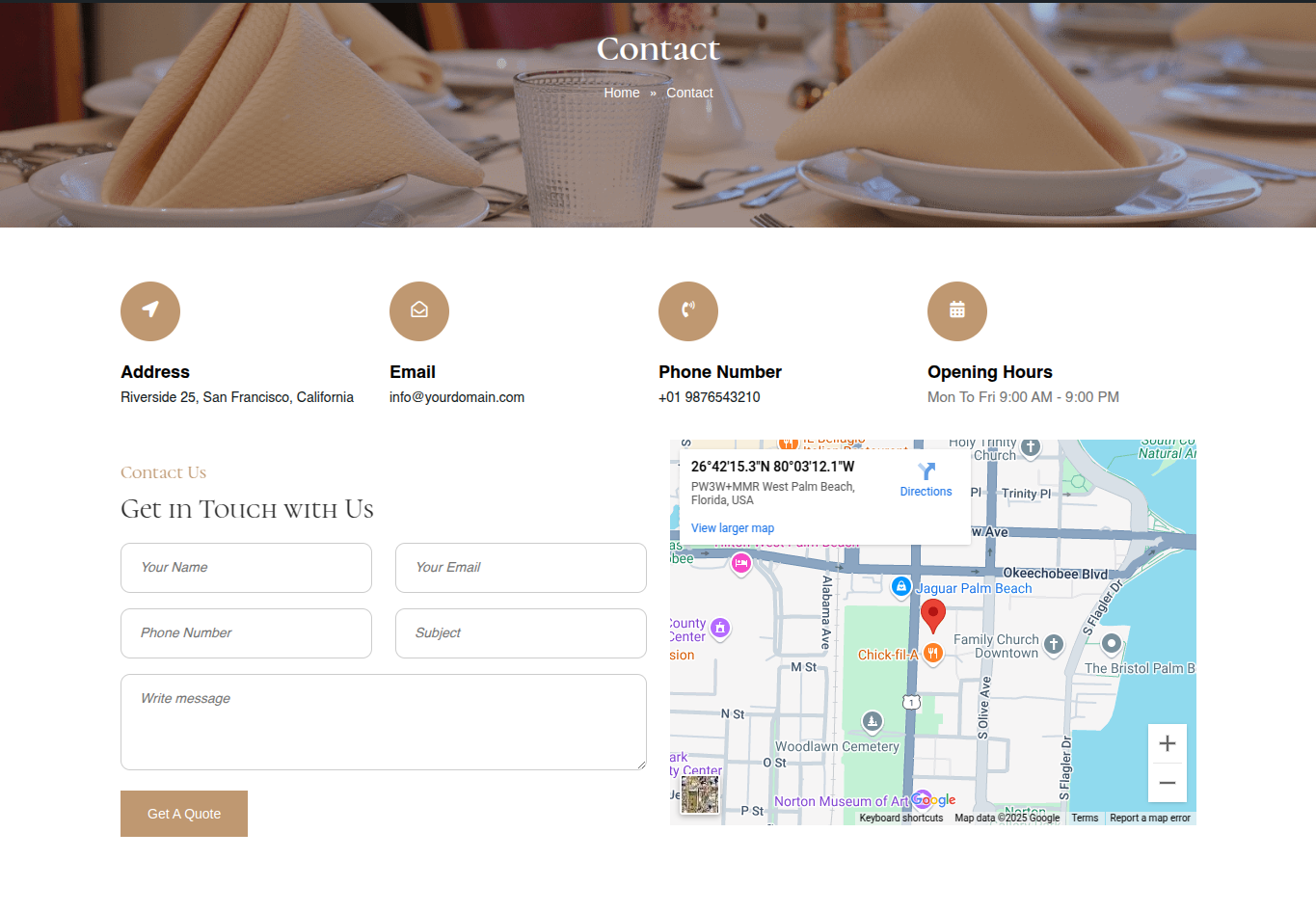Screen dimensions: 1316x913
Task: Select The Bristol Palm Beach marker icon
Action: pos(1112,644)
